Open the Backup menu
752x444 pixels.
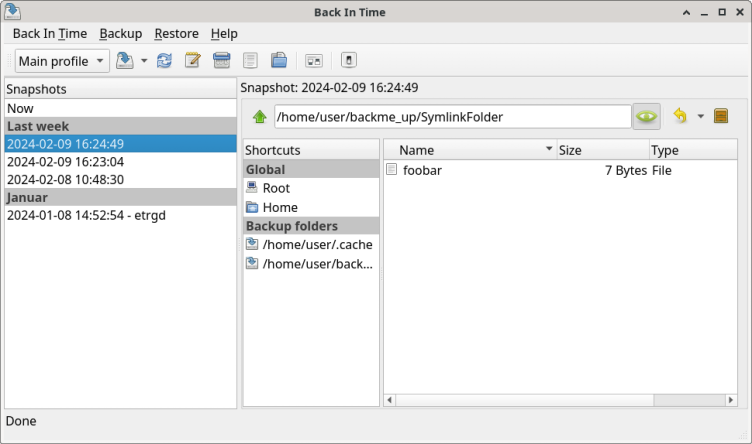point(120,33)
